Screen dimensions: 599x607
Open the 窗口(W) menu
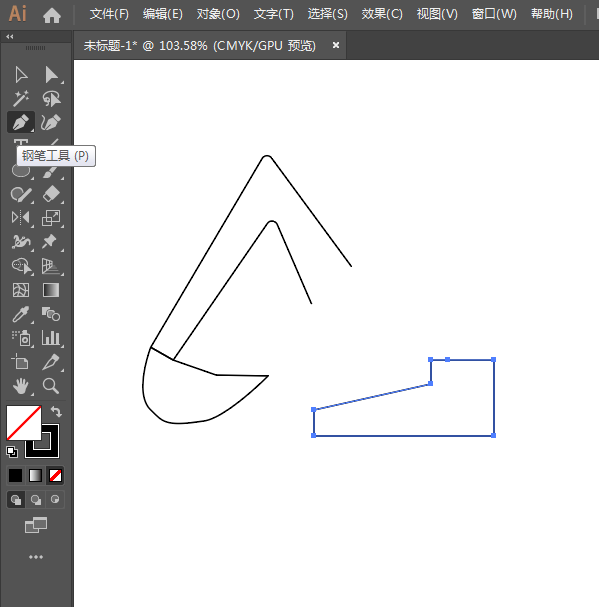tap(494, 14)
